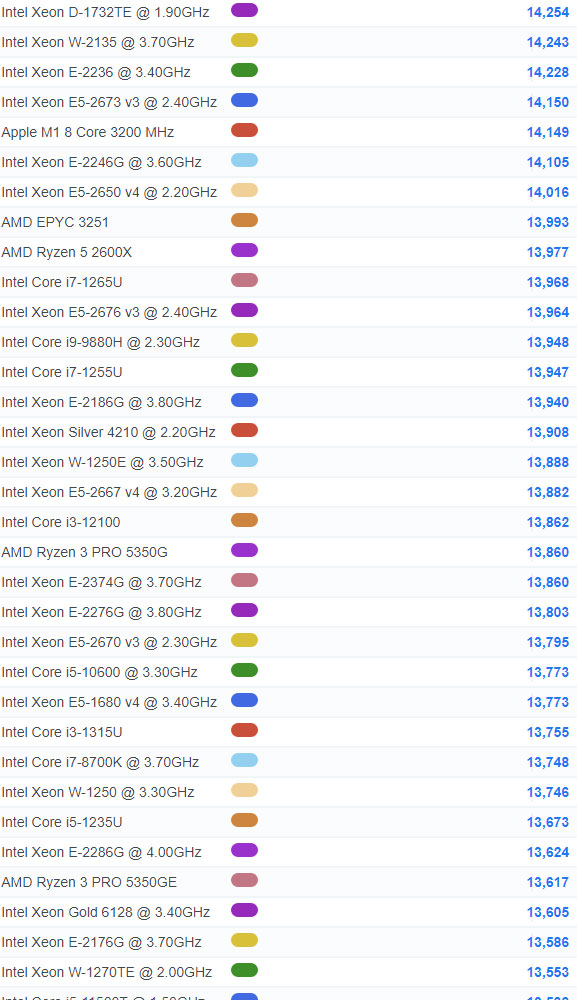Click the 13,908 score value
The image size is (577, 1000).
(x=548, y=432)
